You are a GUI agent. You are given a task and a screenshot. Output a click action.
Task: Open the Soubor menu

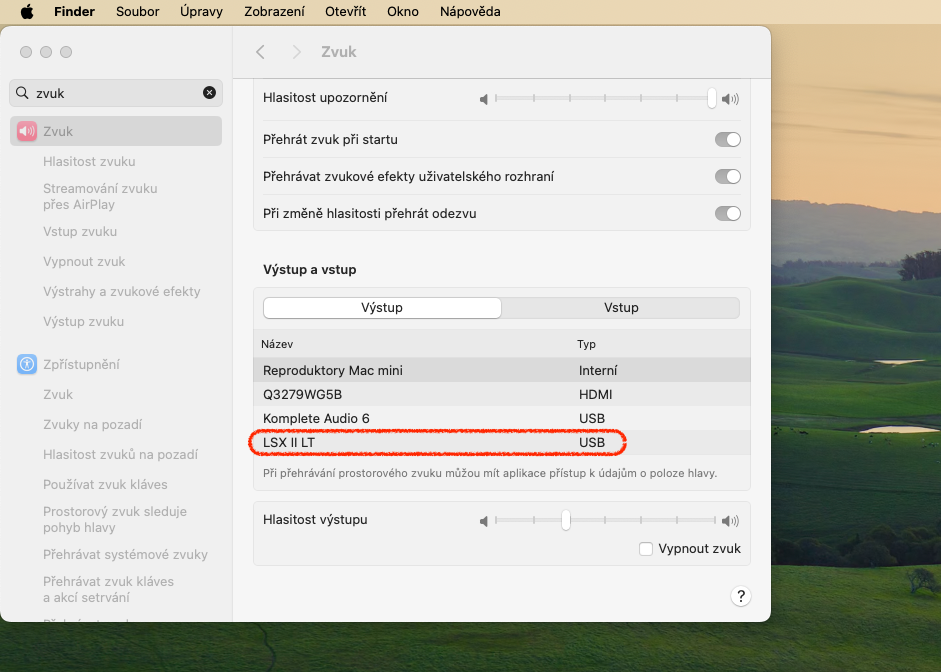pos(137,11)
